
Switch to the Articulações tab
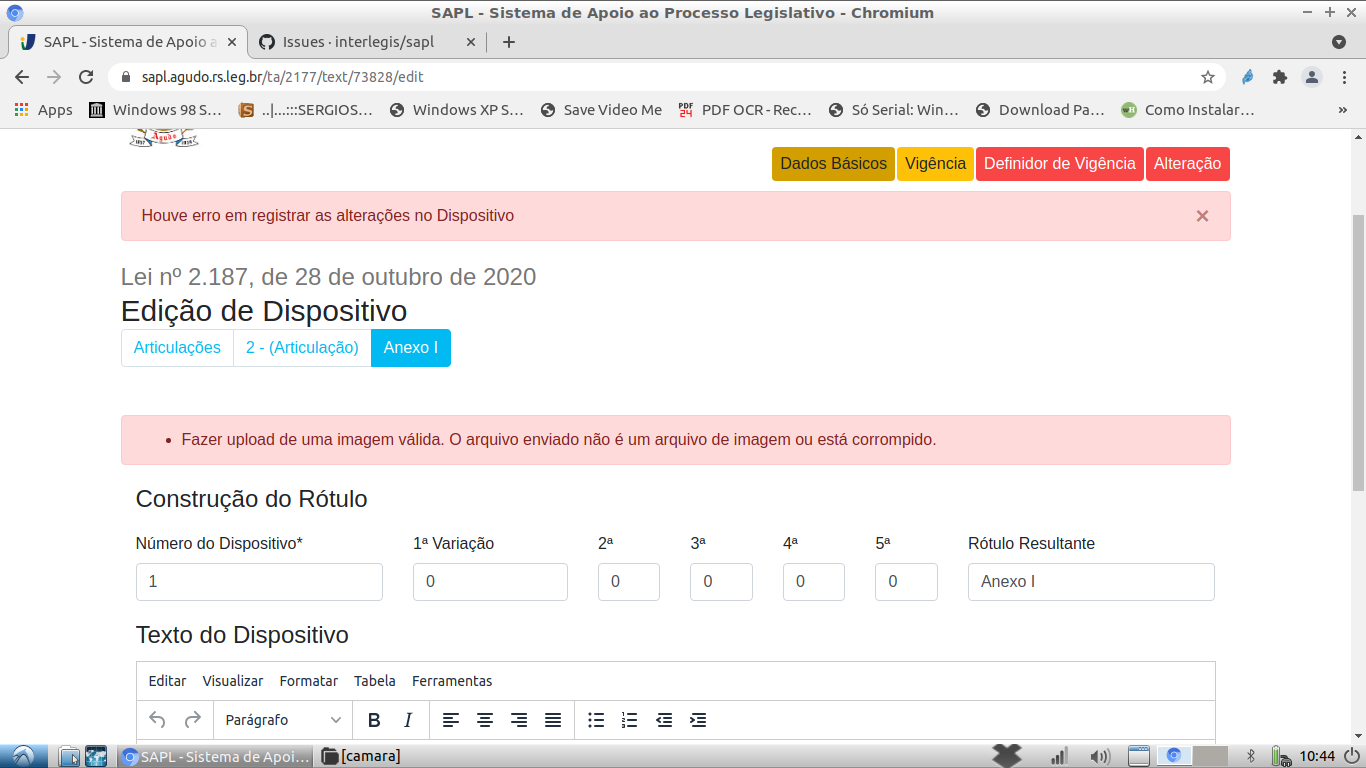(x=177, y=348)
